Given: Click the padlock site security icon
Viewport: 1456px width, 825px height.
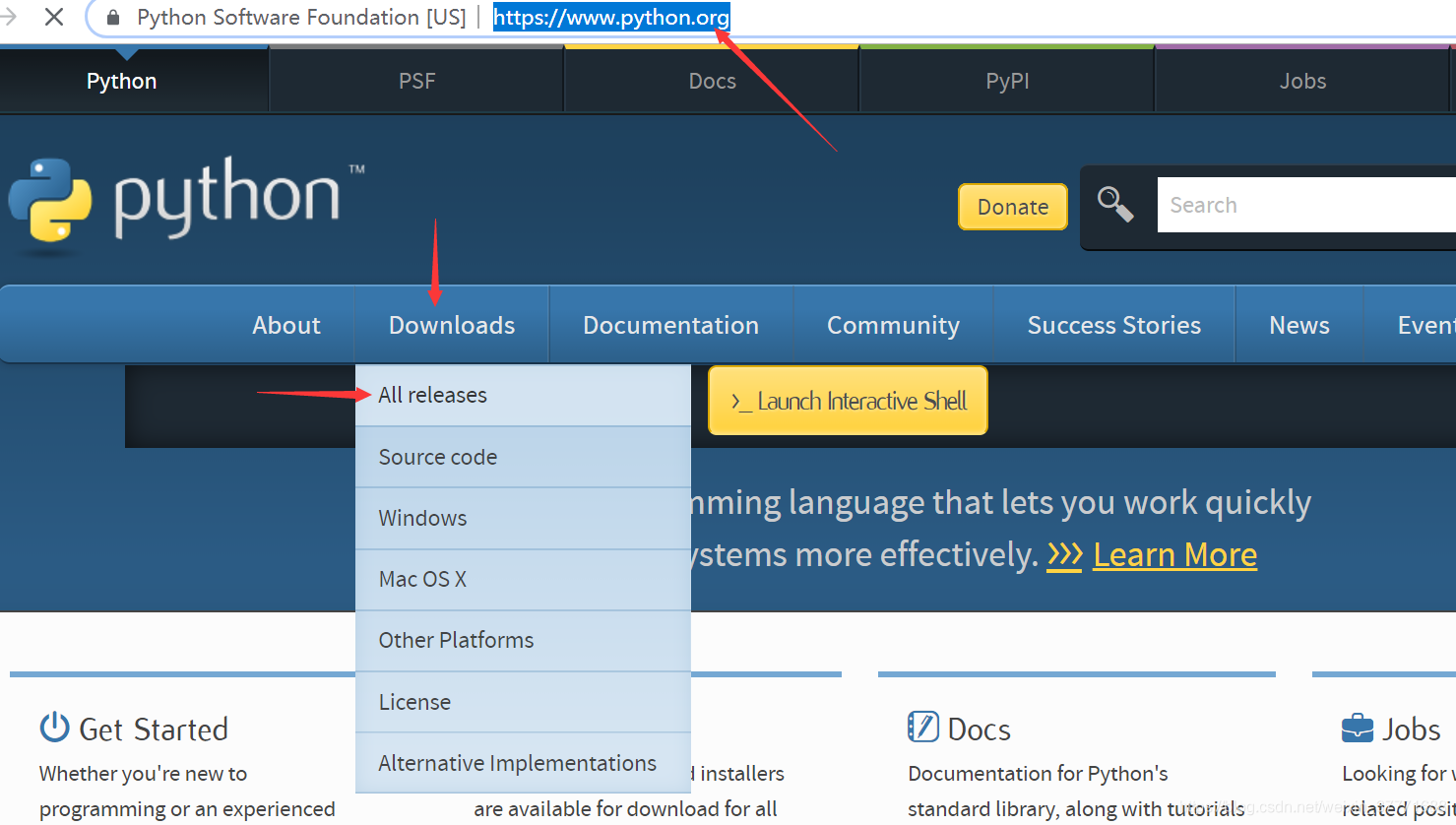Looking at the screenshot, I should (x=113, y=17).
